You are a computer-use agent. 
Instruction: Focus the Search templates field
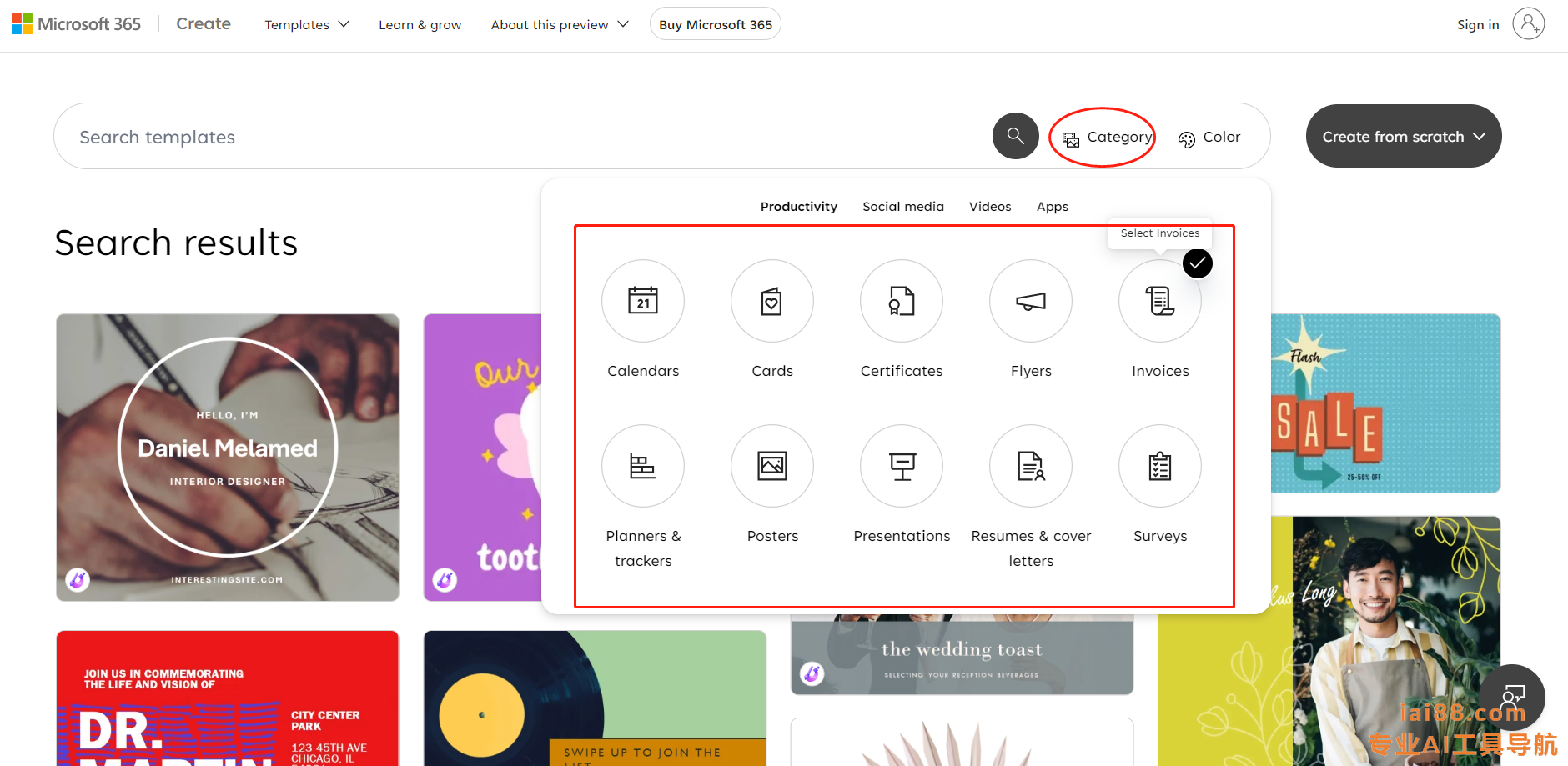[521, 137]
